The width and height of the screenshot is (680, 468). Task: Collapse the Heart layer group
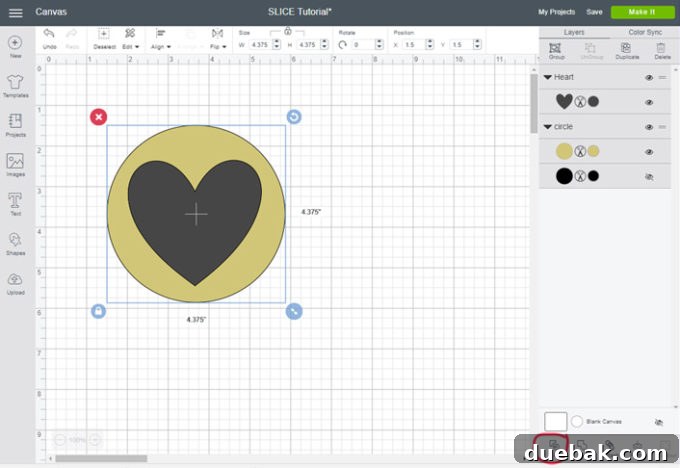pos(547,77)
